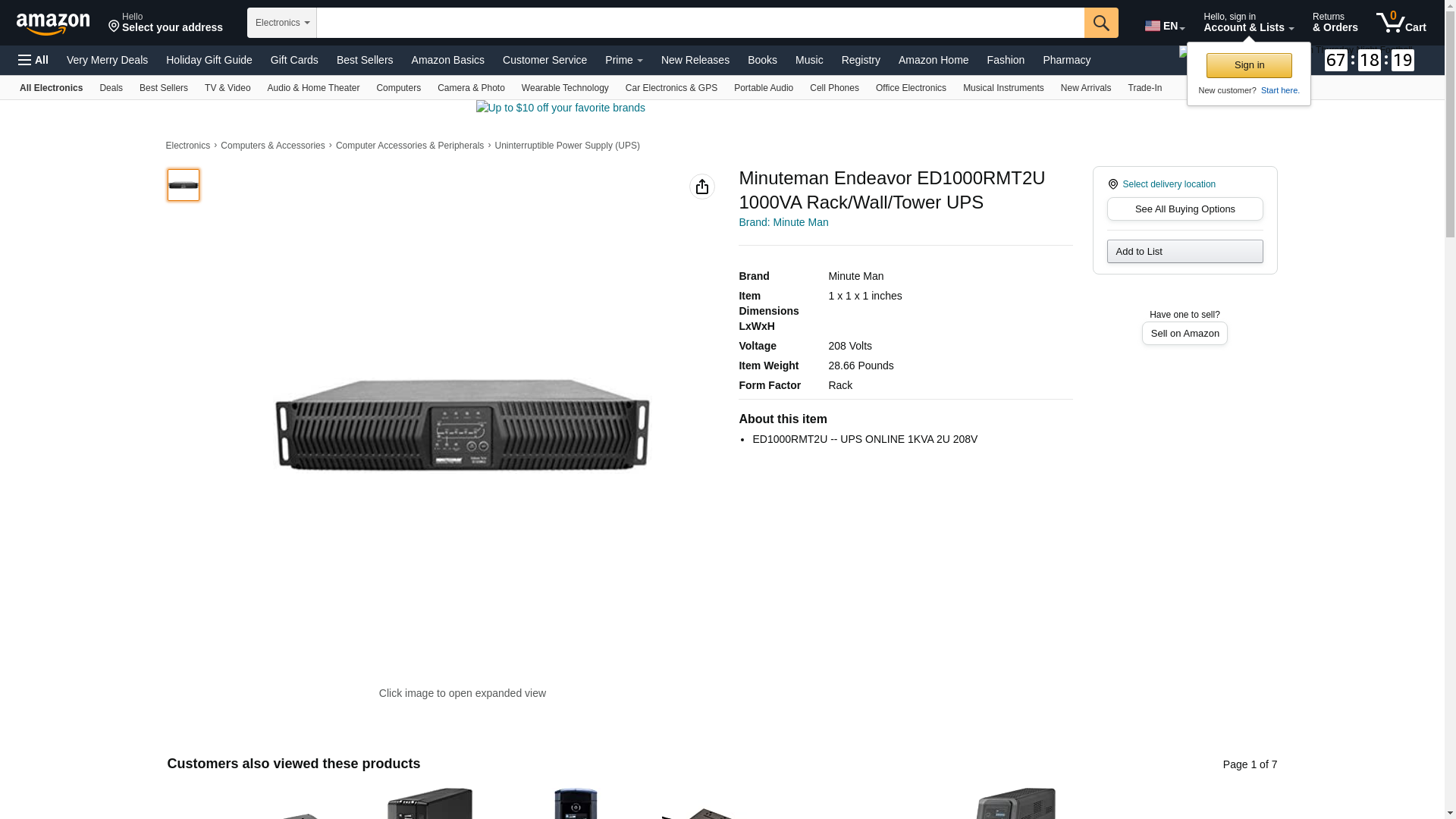The width and height of the screenshot is (1456, 819).
Task: Click the search magnifier button
Action: [1100, 23]
